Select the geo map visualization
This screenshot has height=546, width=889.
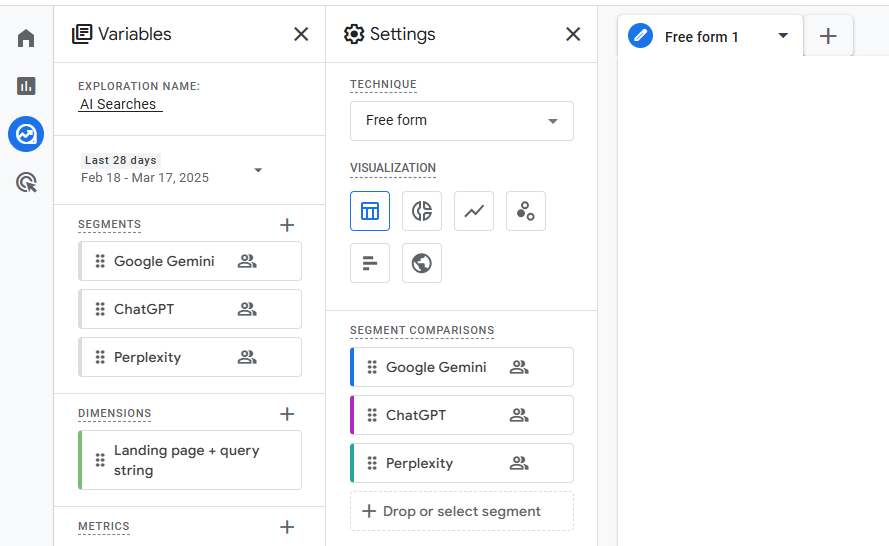[x=422, y=263]
